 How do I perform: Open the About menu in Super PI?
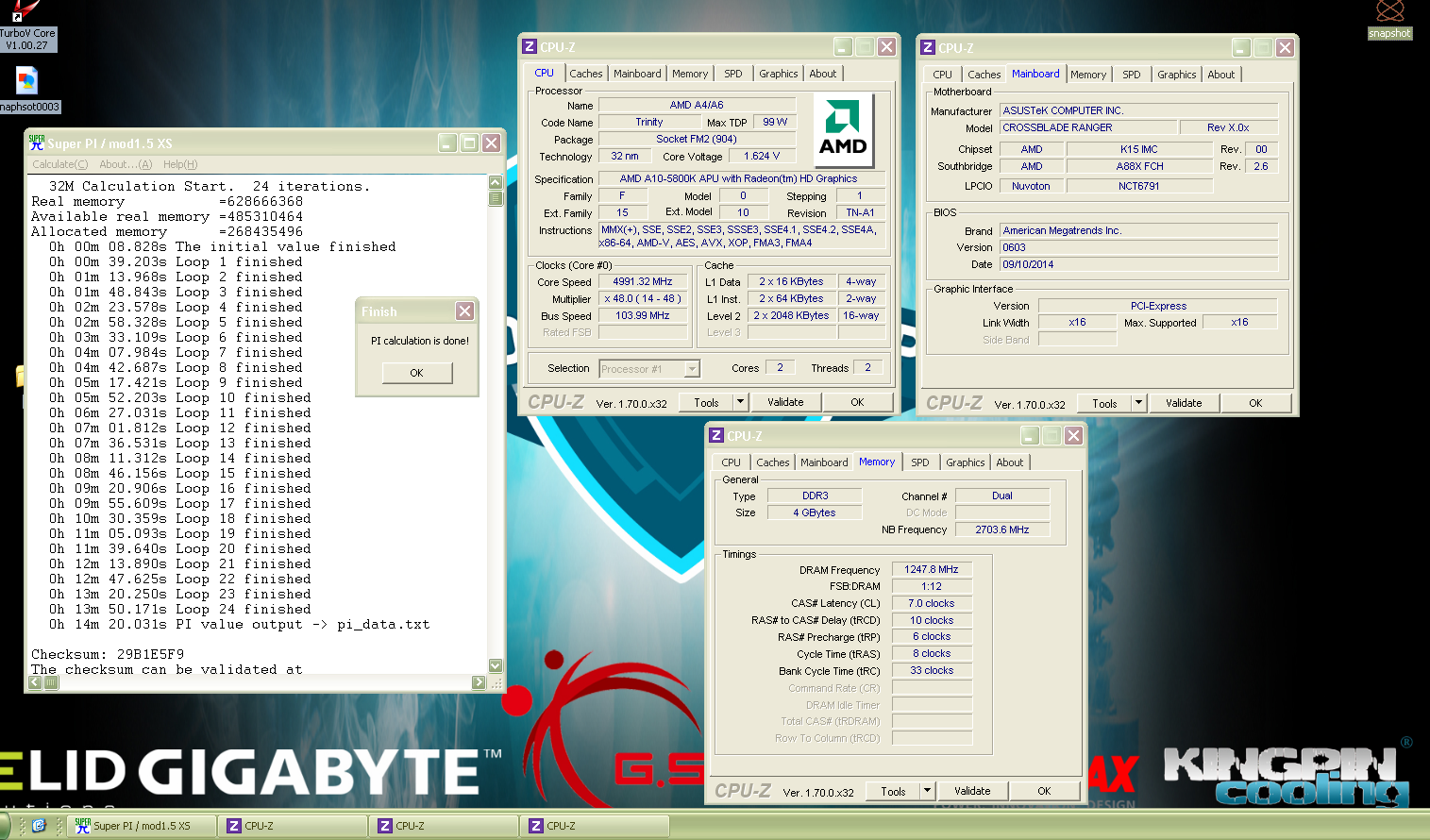point(126,164)
